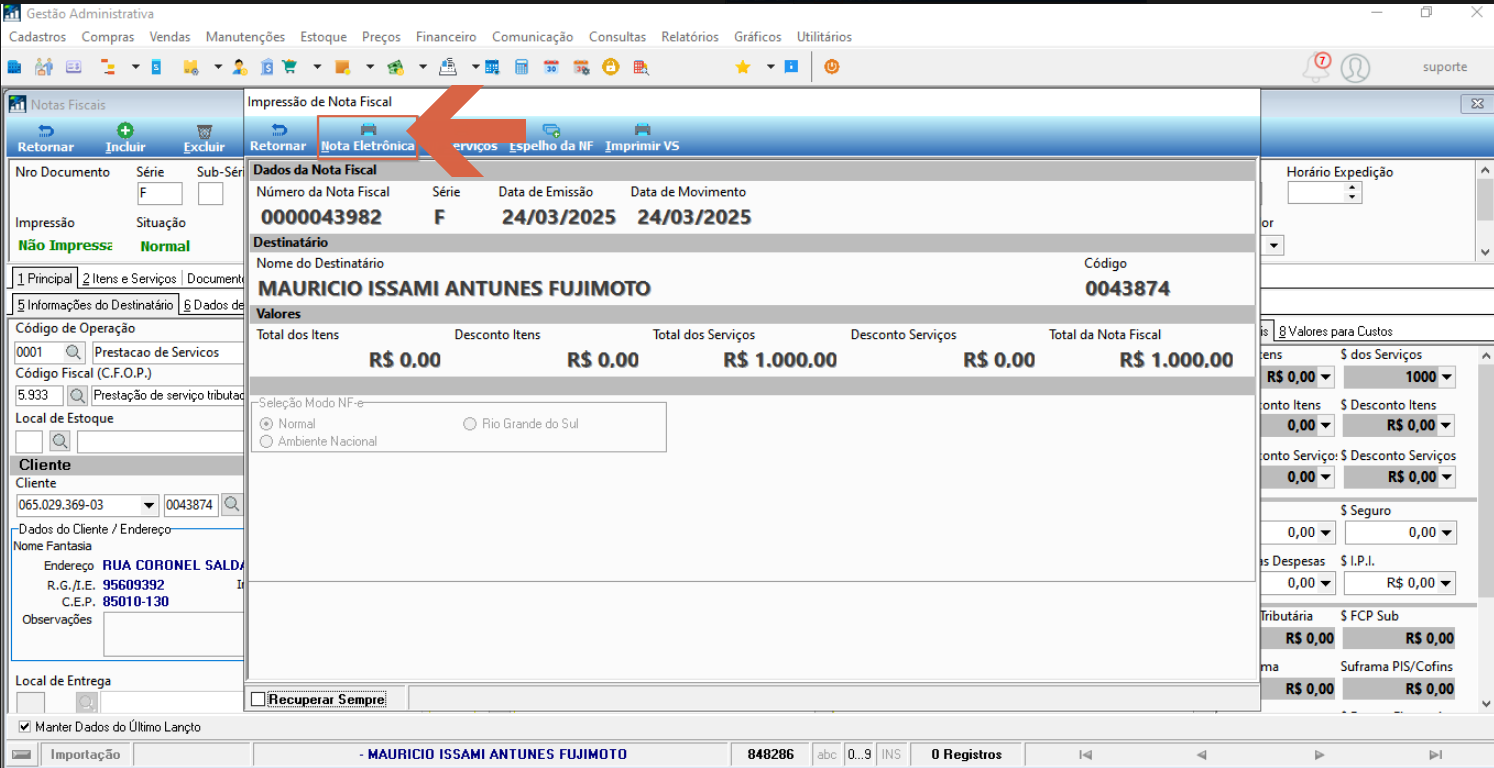Click the green Incluir plus icon

(125, 130)
